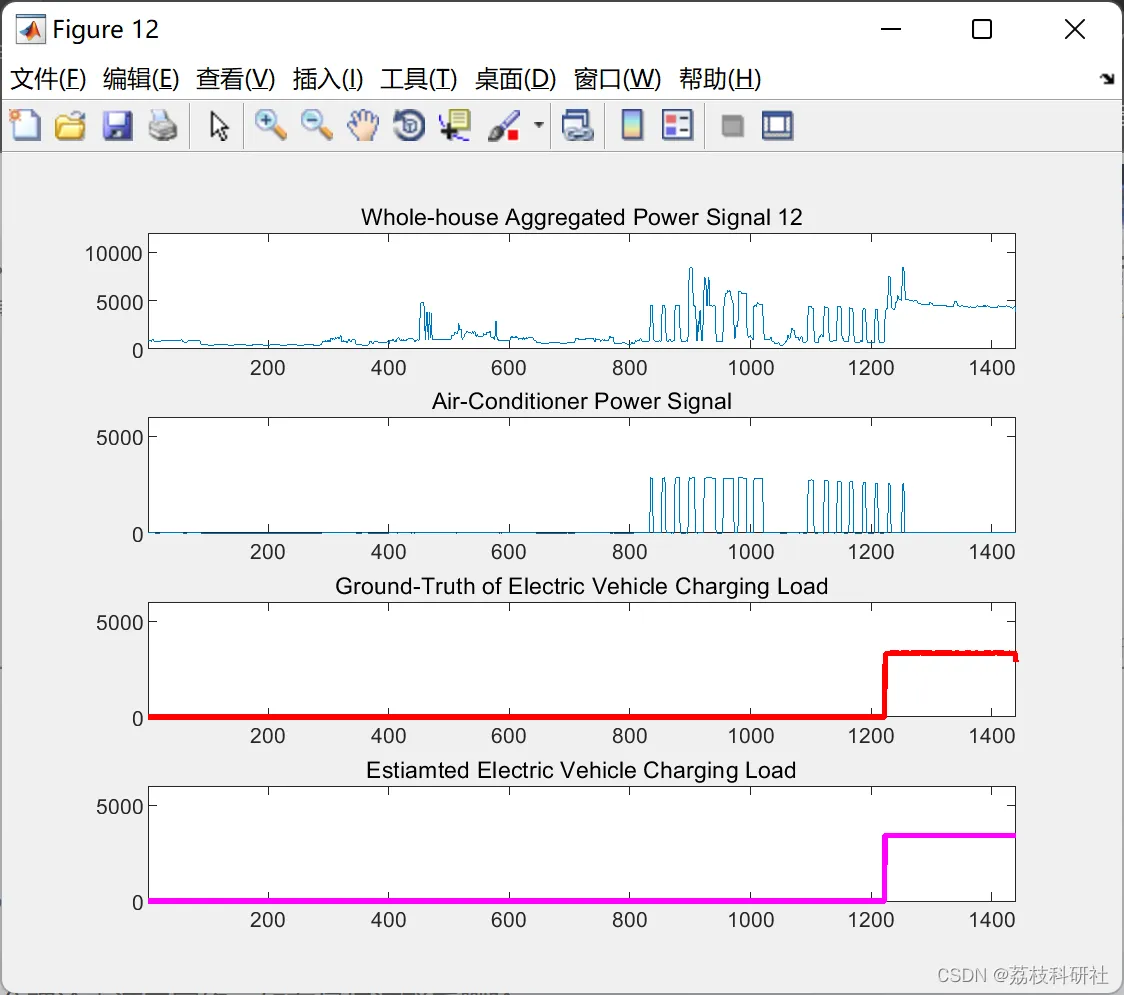Open the 插入(I) menu

pos(328,79)
